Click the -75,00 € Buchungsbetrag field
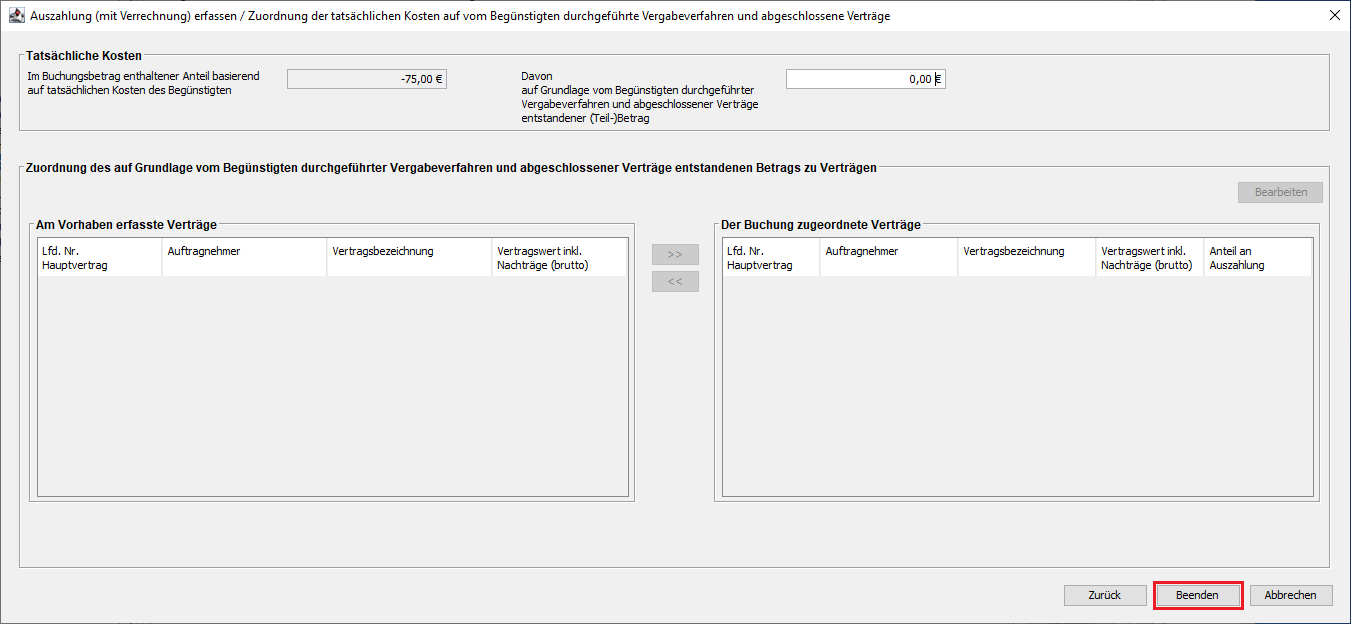The height and width of the screenshot is (624, 1351). tap(366, 79)
